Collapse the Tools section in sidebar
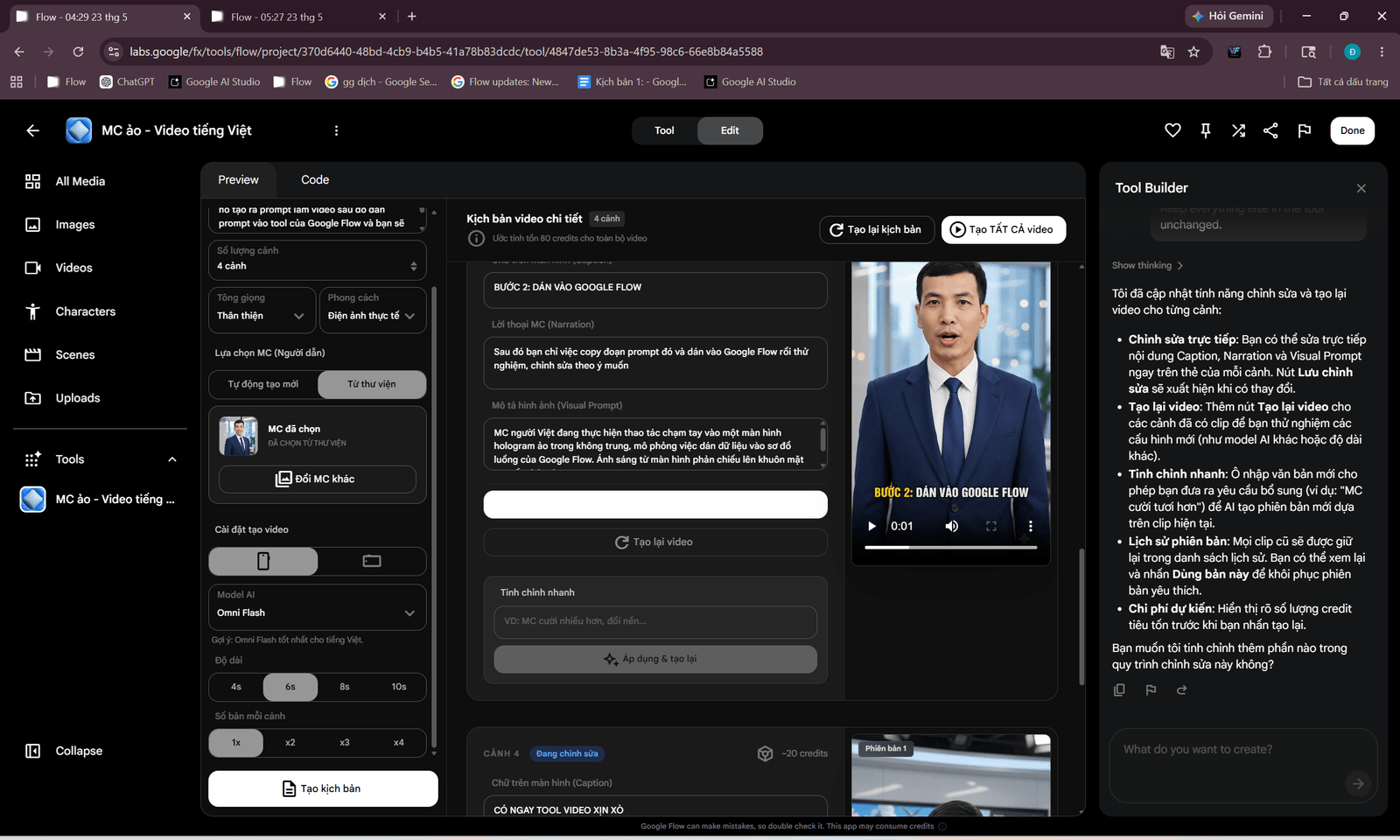The image size is (1400, 840). click(172, 459)
